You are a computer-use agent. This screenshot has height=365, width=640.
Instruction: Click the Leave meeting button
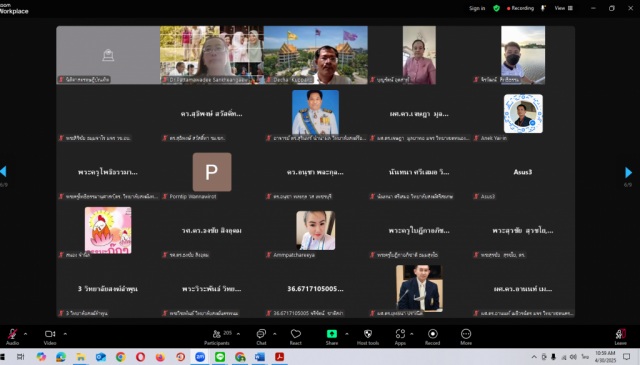(x=621, y=337)
